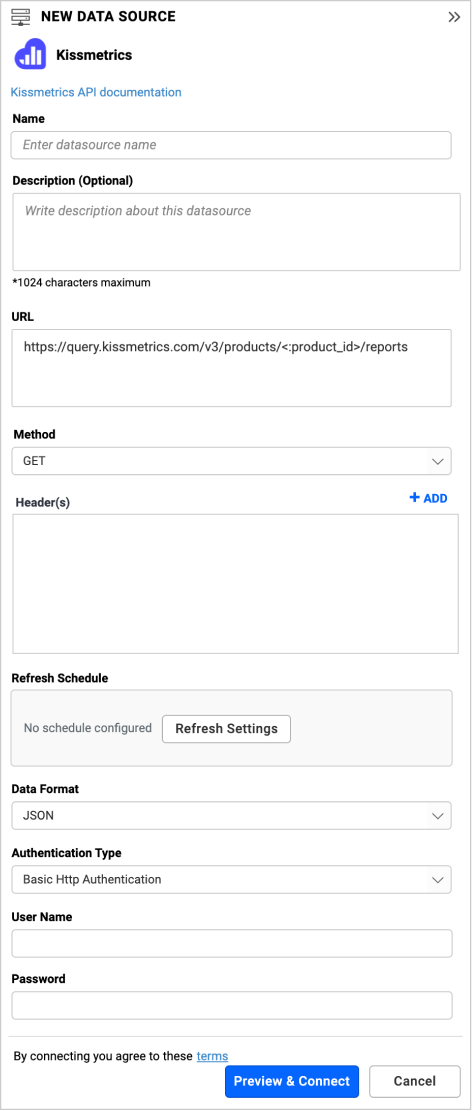
Task: Open Refresh Settings
Action: [x=226, y=728]
